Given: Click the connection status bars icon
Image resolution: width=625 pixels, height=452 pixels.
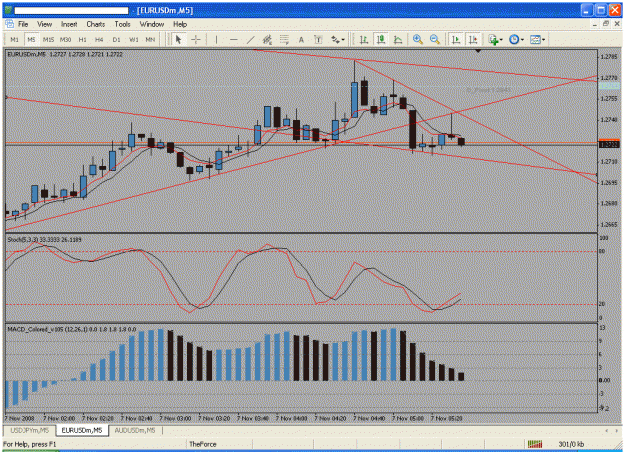Looking at the screenshot, I should click(535, 444).
